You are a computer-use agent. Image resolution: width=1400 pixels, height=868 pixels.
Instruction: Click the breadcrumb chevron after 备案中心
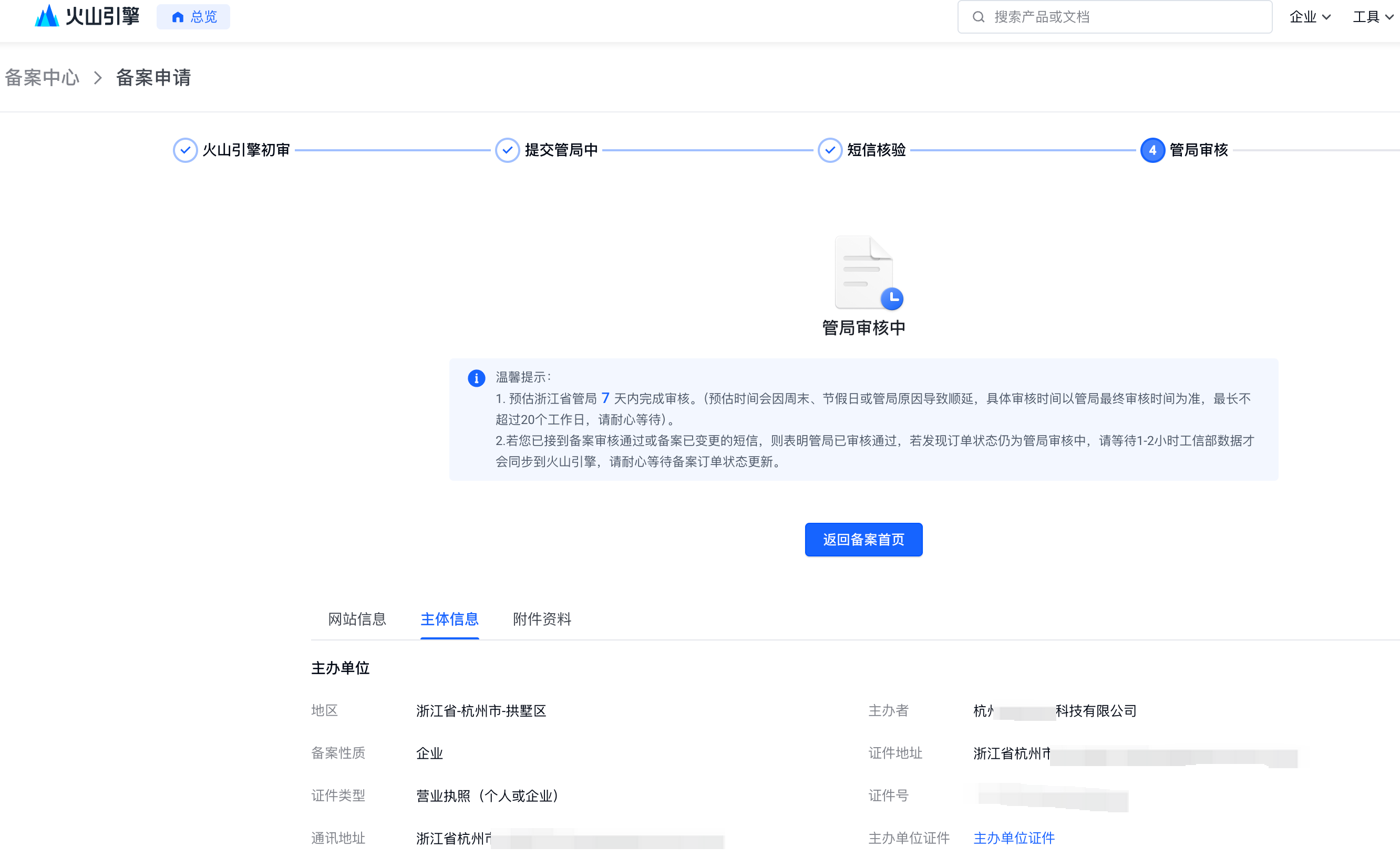click(x=98, y=78)
